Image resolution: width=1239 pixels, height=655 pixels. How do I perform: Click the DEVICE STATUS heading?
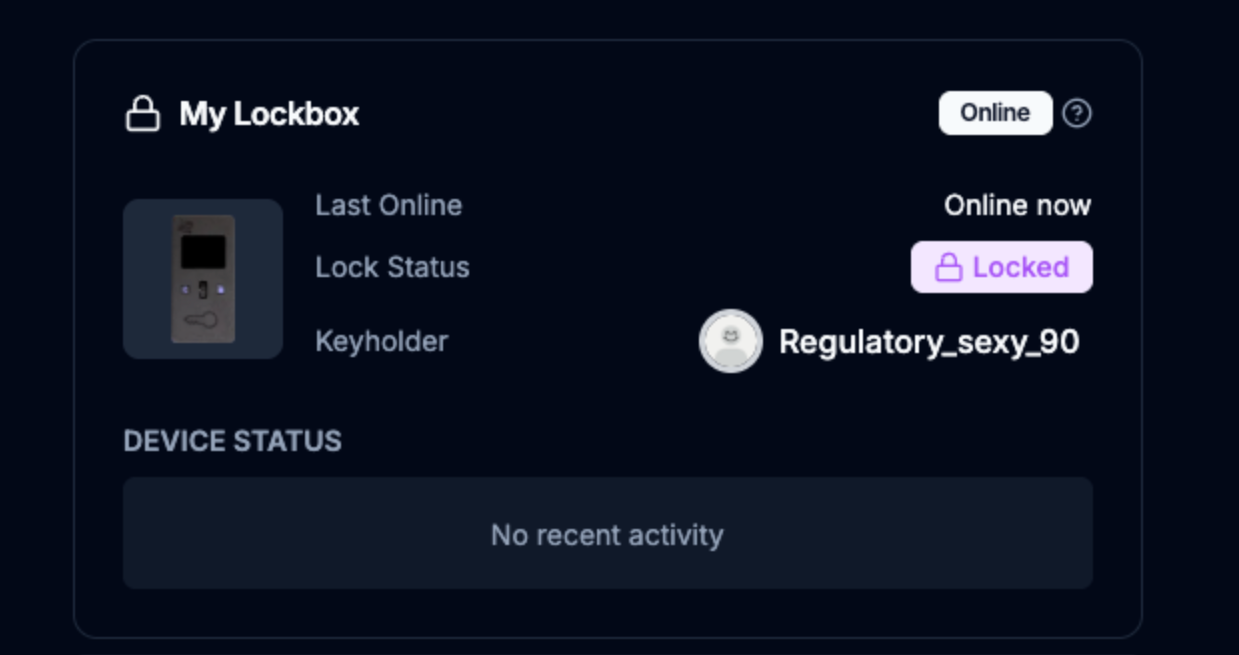click(x=232, y=441)
